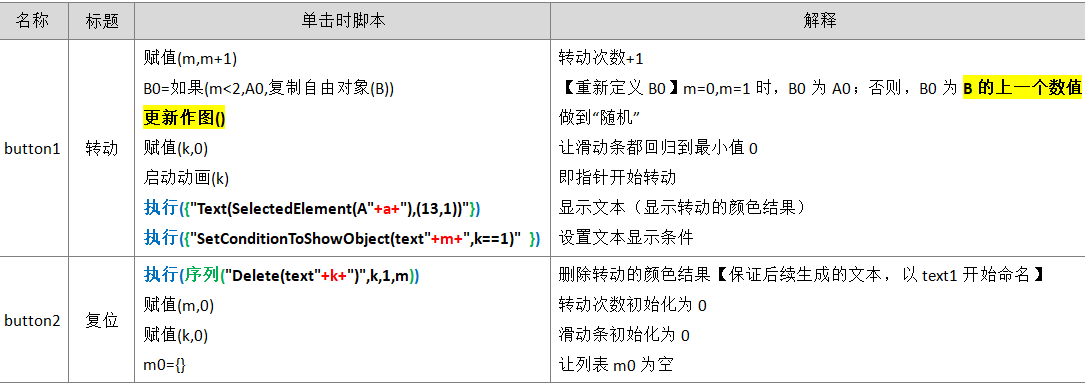Screen dimensions: 1085x385
Task: Click the 转动 title cell
Action: pos(102,148)
